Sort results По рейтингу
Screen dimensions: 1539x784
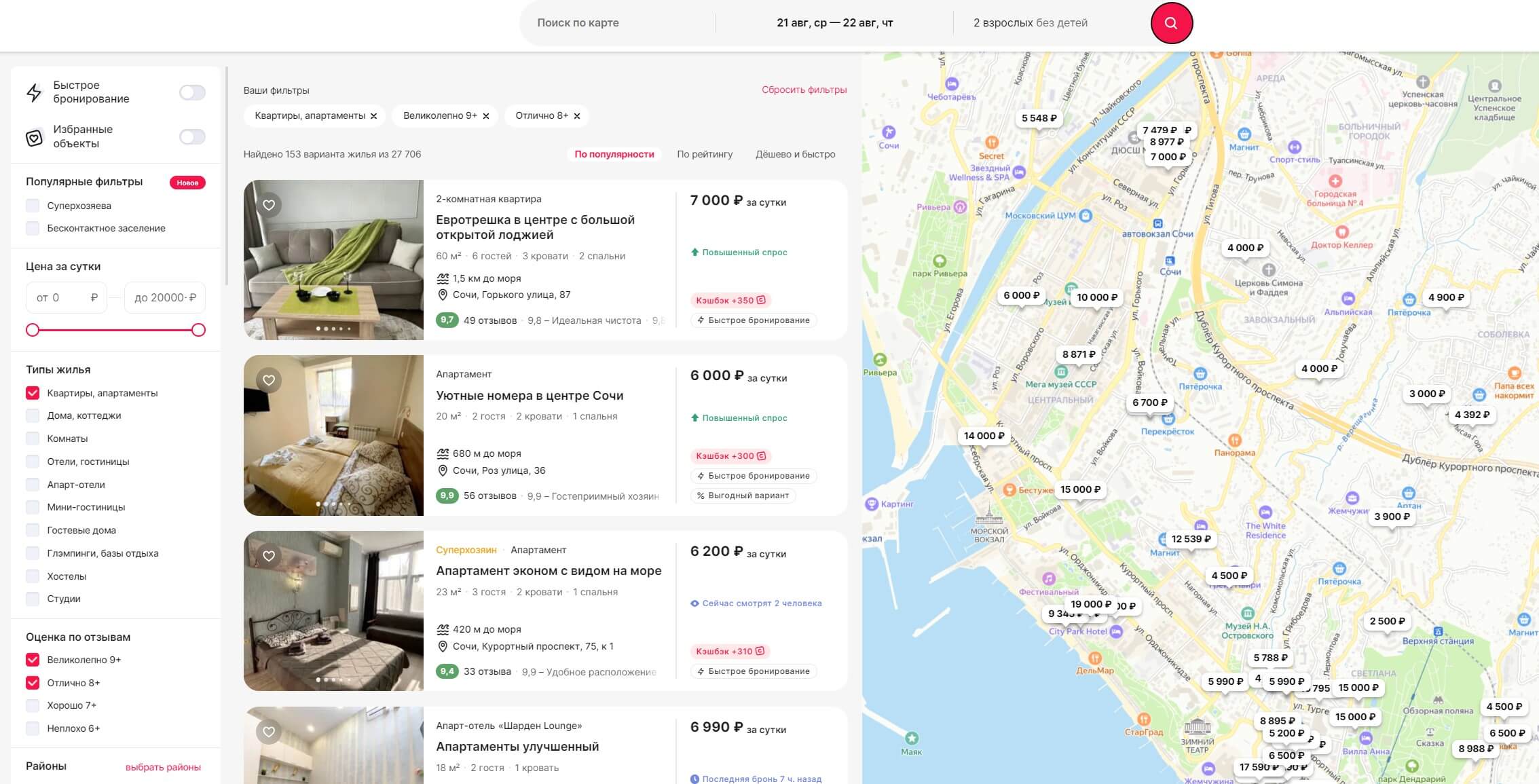705,155
